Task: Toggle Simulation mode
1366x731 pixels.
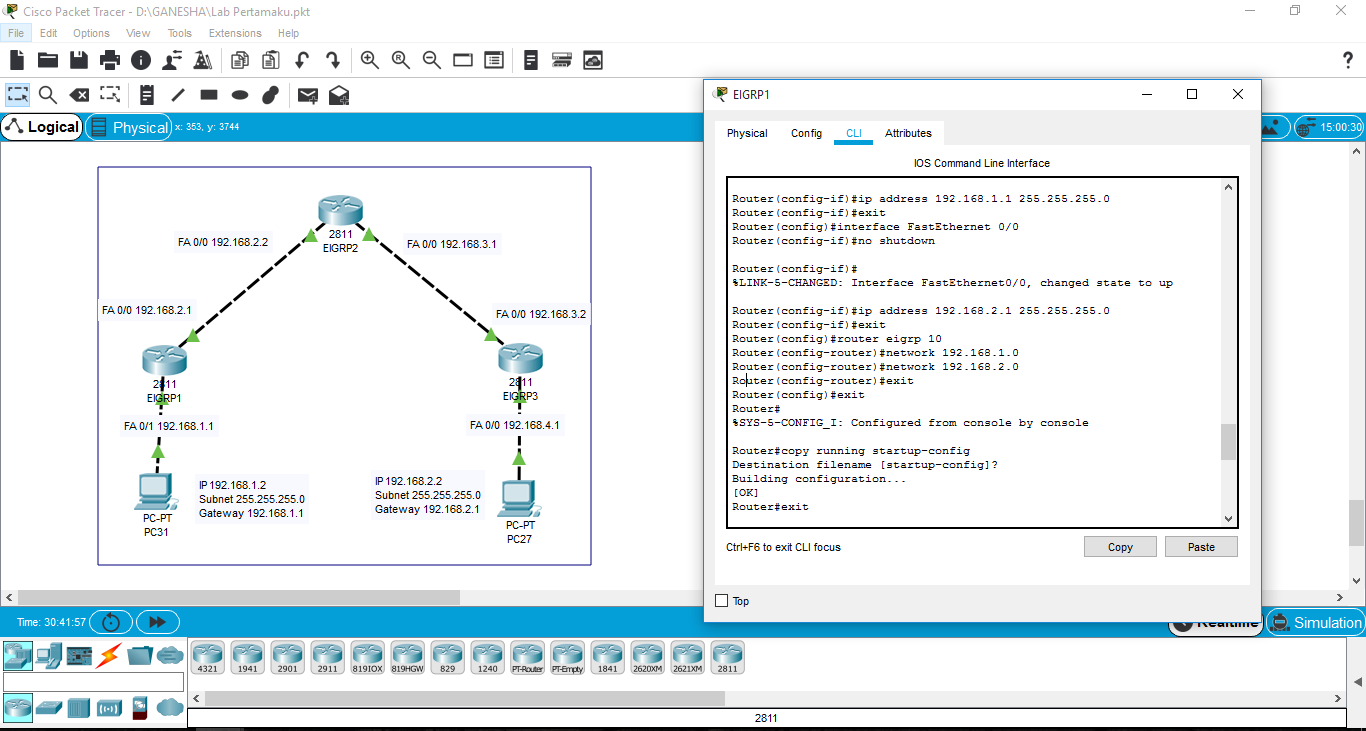Action: [1315, 622]
